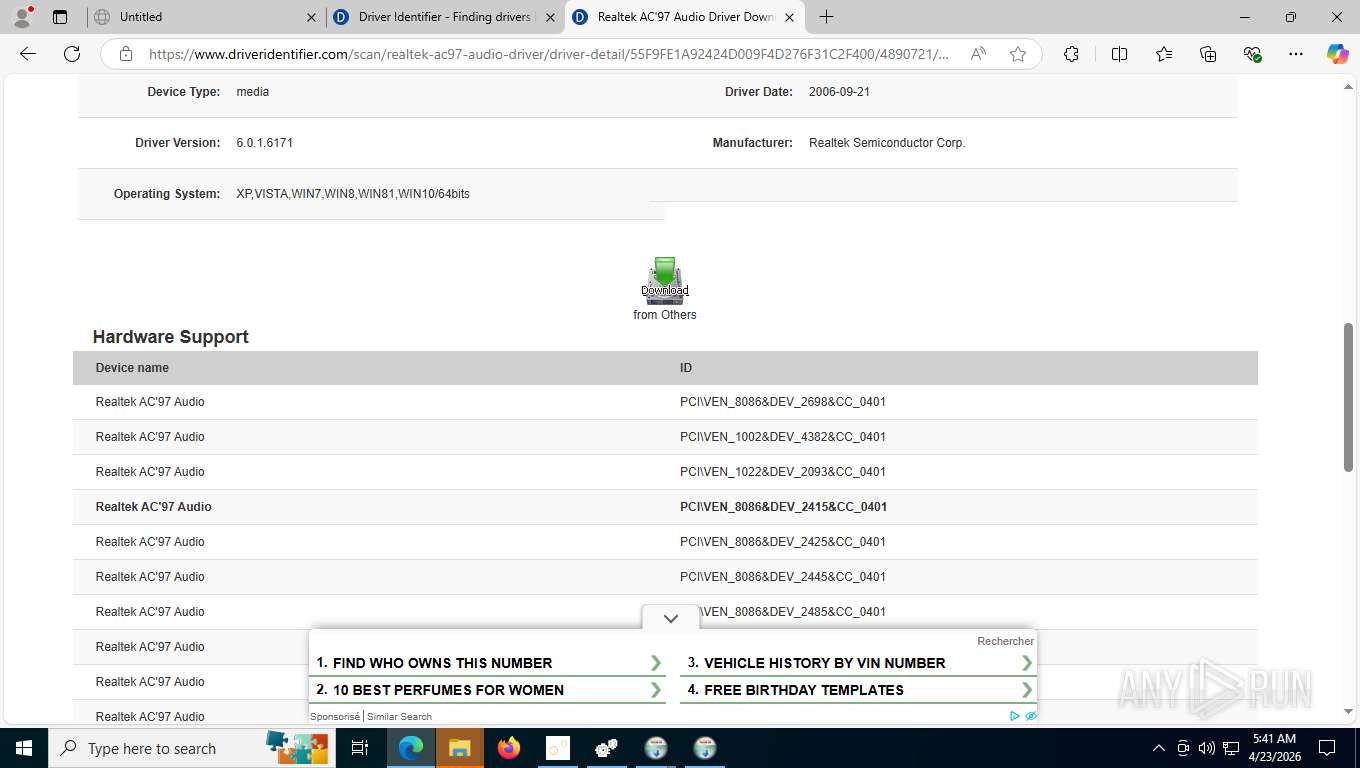Screen dimensions: 1360x768
Task: Click the 'Device name' column header
Action: [132, 368]
